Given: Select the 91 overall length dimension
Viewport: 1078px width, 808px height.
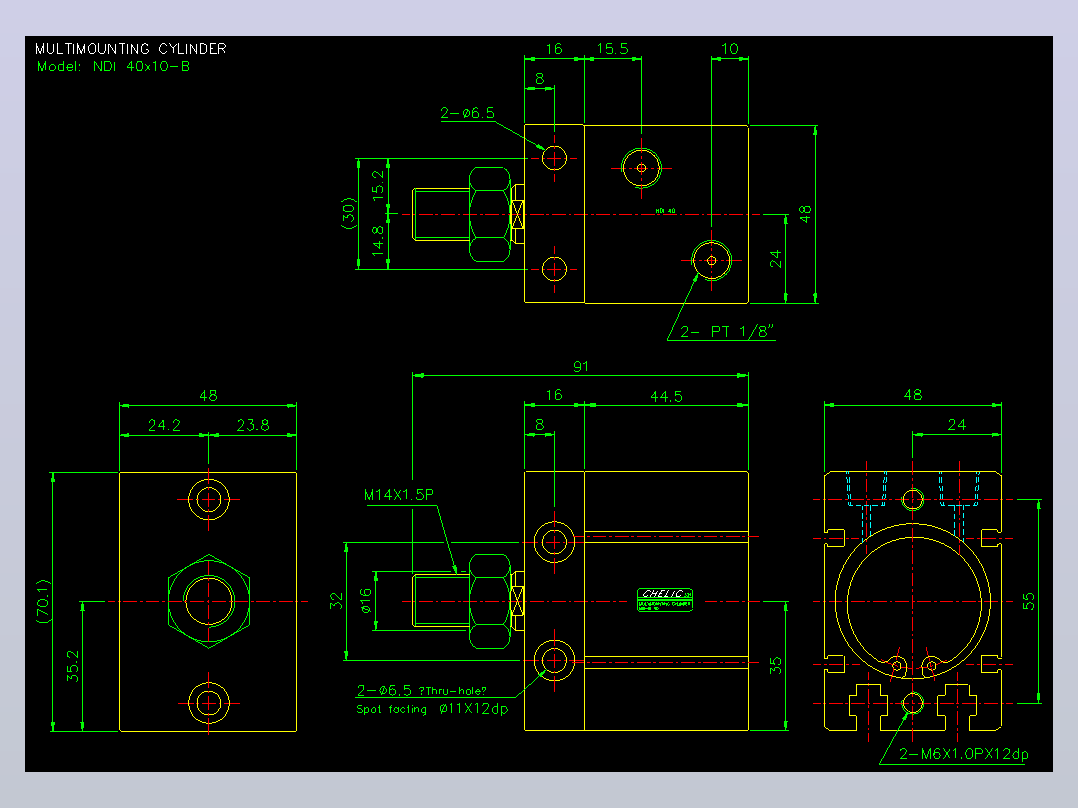Looking at the screenshot, I should click(581, 367).
